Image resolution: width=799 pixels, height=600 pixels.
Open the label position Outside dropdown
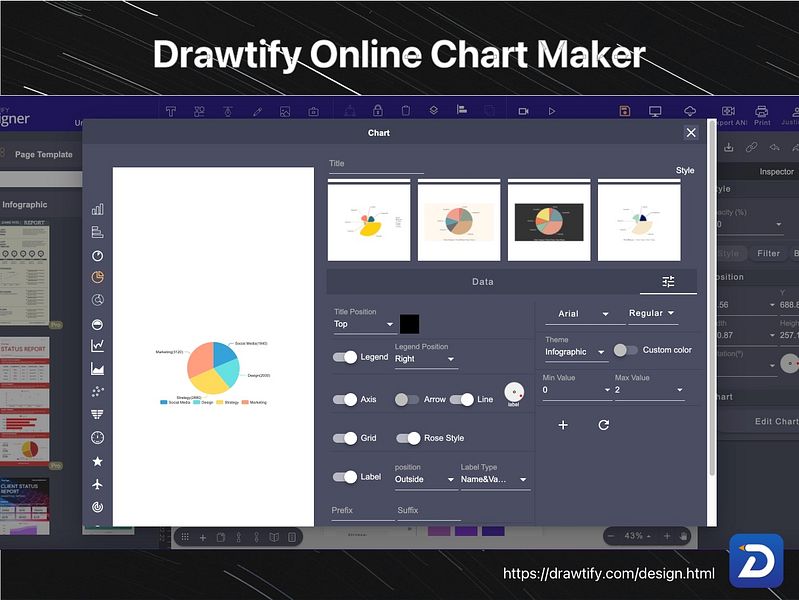[x=425, y=480]
